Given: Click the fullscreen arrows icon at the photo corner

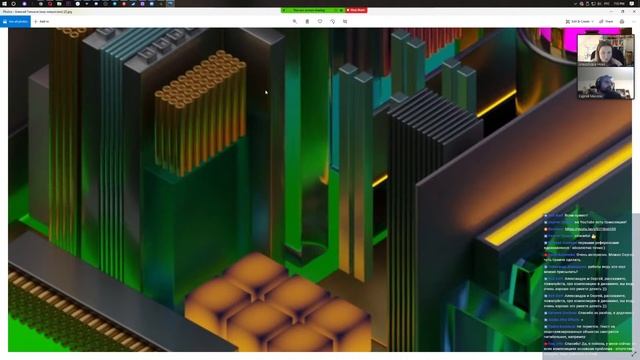Looking at the screenshot, I should [633, 354].
